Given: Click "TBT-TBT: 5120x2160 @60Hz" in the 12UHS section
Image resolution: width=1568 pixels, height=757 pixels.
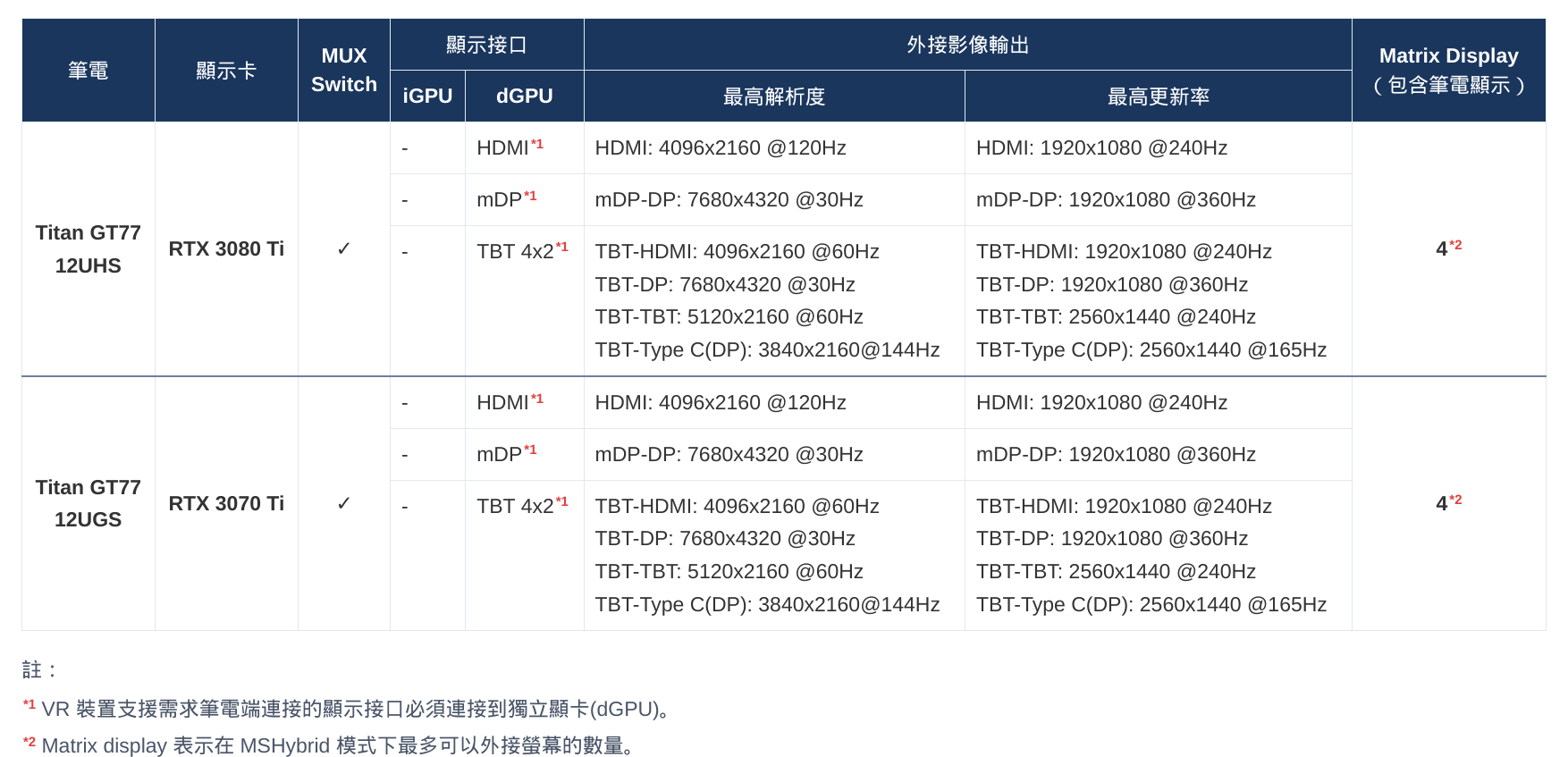Looking at the screenshot, I should (729, 317).
